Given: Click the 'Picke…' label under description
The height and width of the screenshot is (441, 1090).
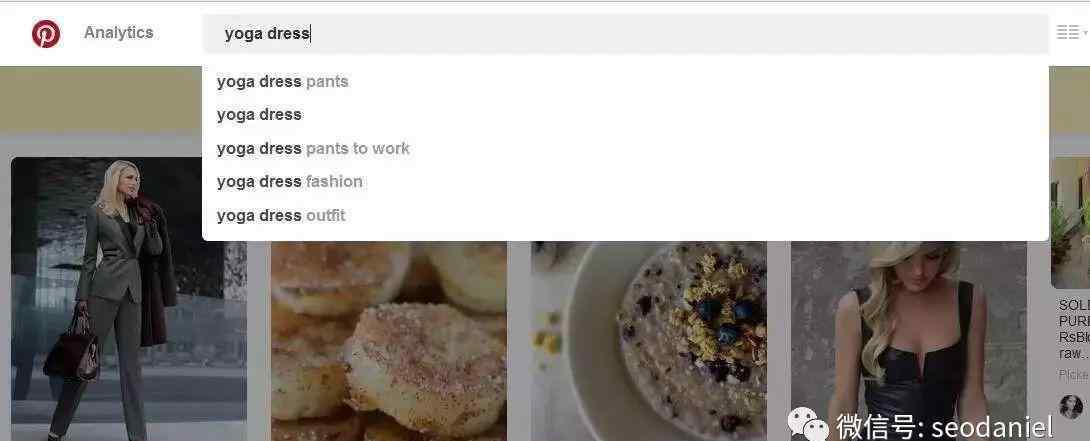Looking at the screenshot, I should point(1074,375).
